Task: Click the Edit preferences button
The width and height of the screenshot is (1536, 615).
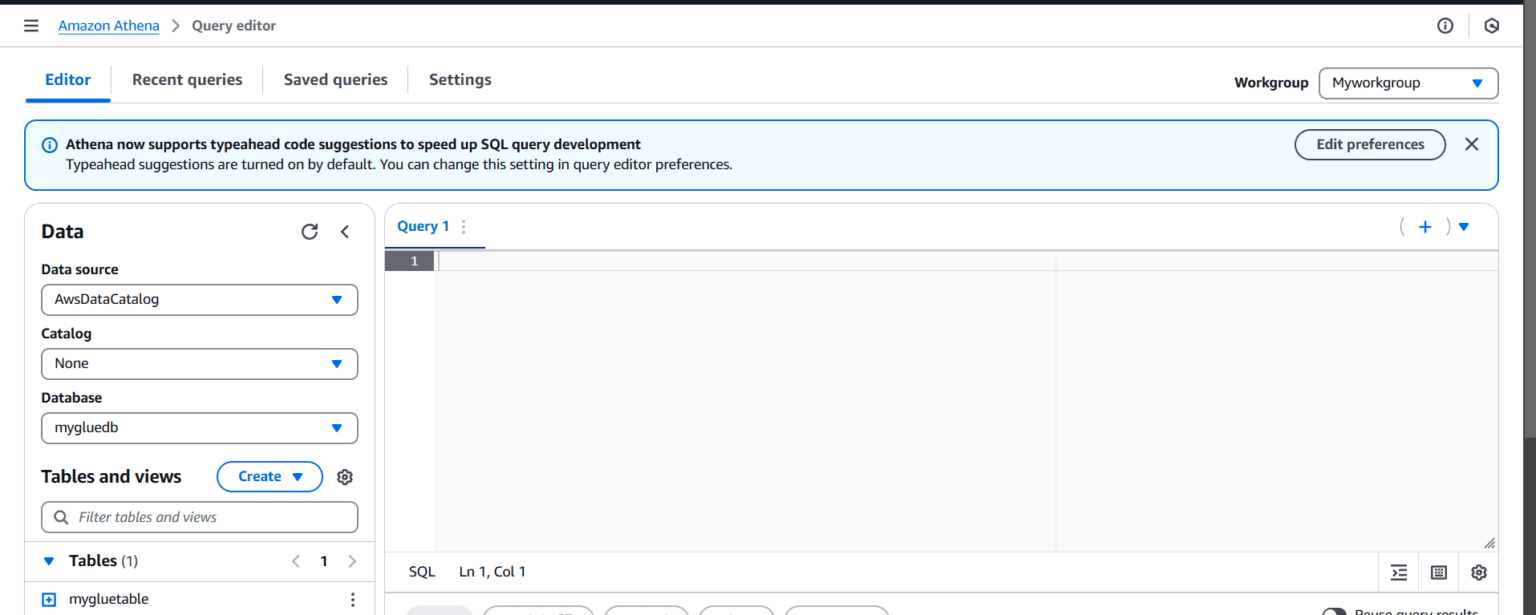Action: 1369,144
